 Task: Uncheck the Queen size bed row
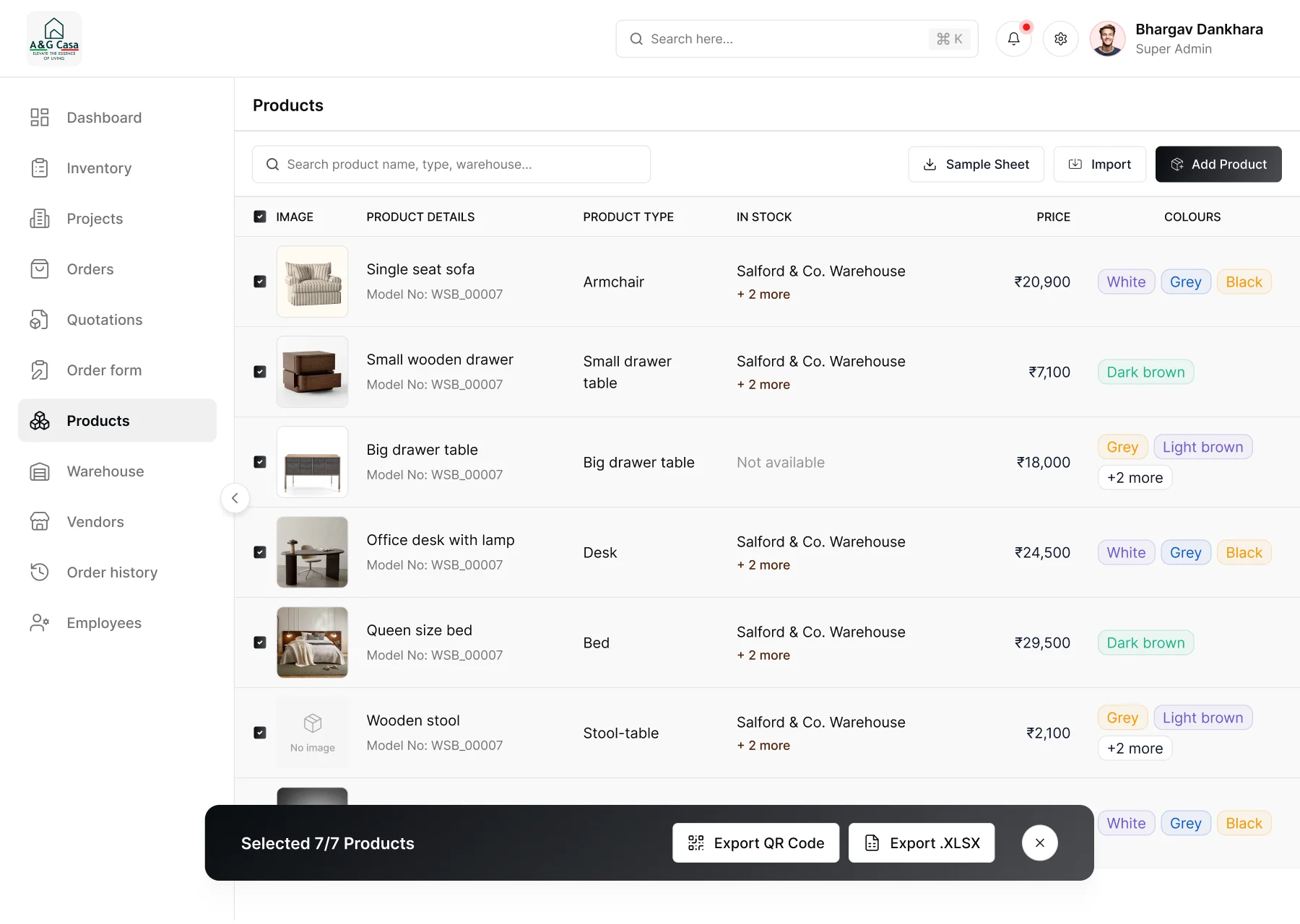[x=260, y=642]
